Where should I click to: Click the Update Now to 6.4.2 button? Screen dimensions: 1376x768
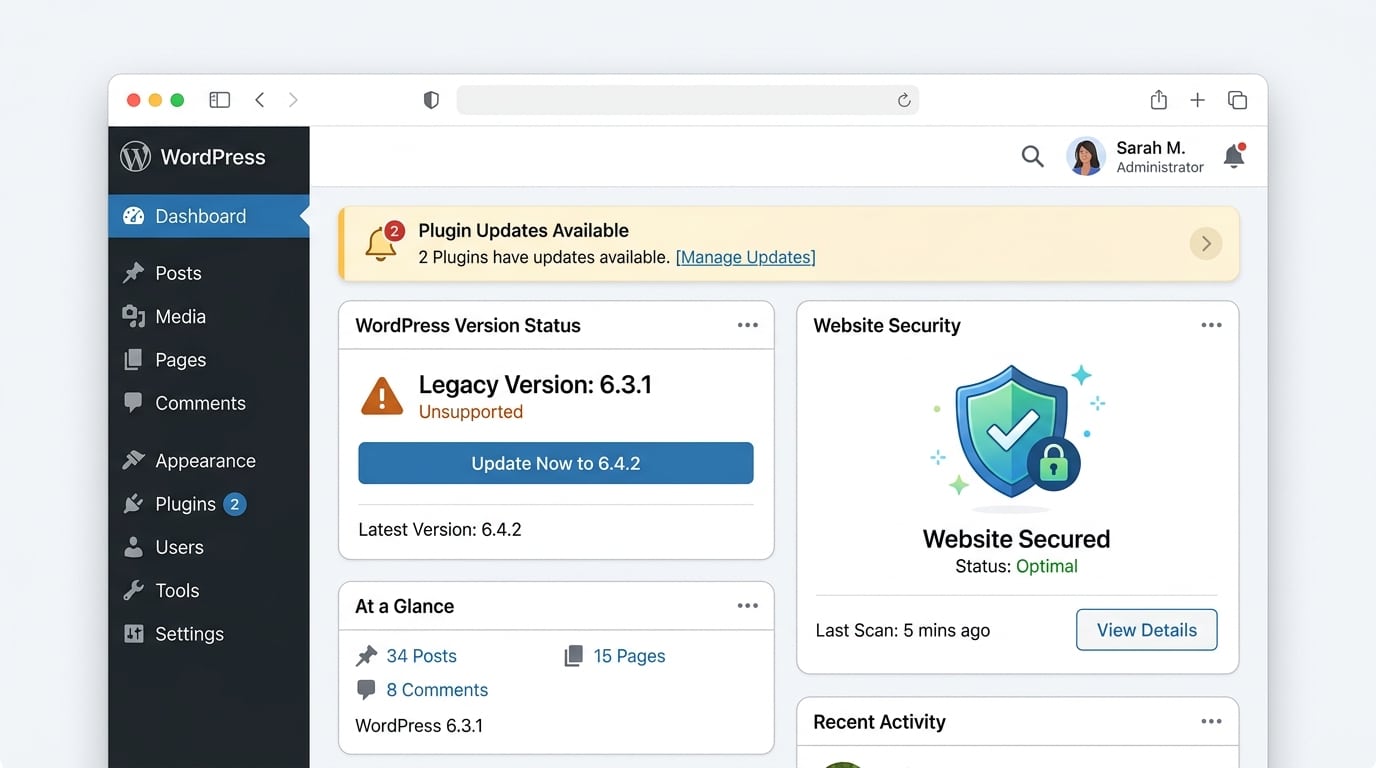(555, 463)
